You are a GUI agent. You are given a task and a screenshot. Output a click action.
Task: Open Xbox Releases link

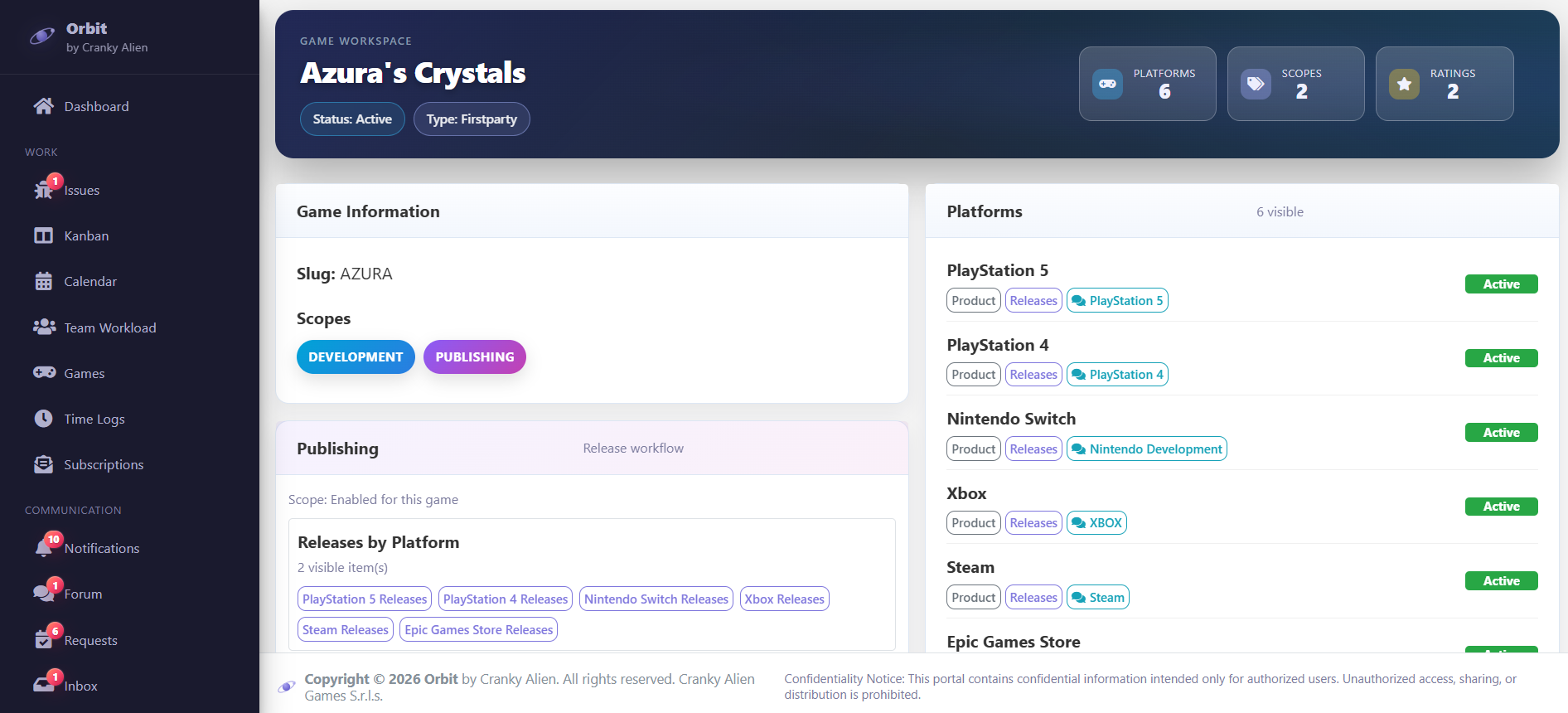pyautogui.click(x=785, y=599)
